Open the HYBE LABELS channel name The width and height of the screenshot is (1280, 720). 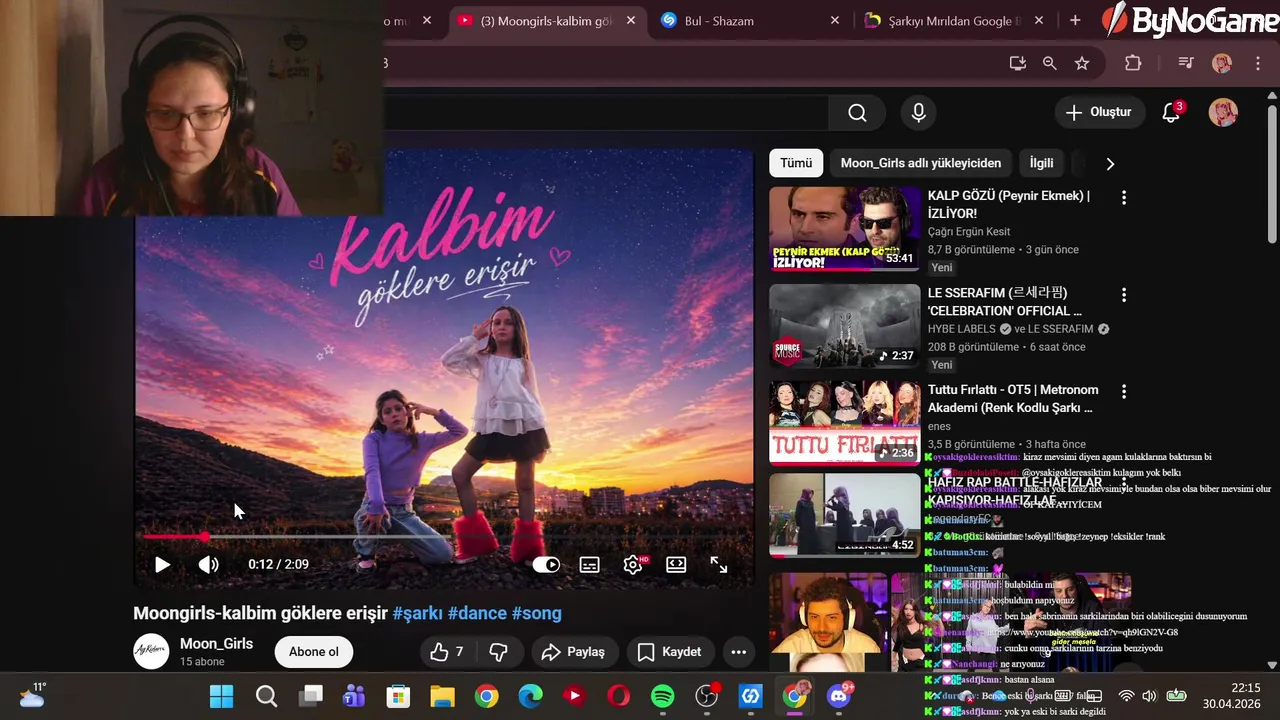tap(964, 329)
